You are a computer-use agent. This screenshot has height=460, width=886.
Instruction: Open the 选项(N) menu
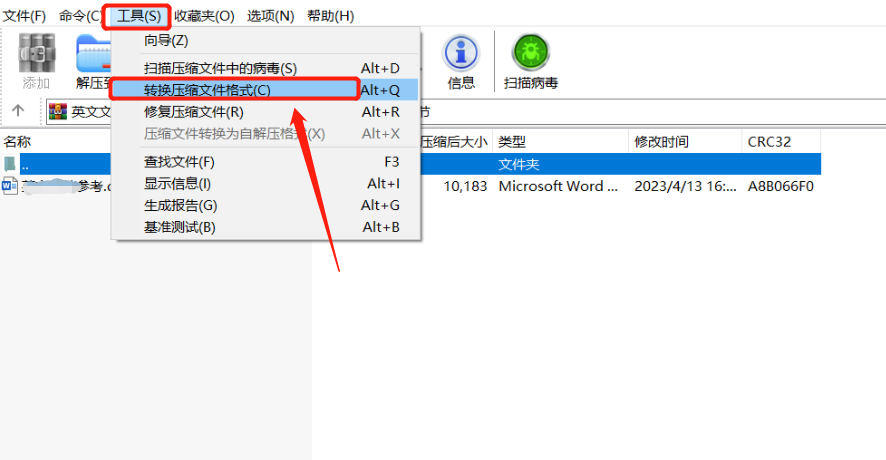coord(270,16)
